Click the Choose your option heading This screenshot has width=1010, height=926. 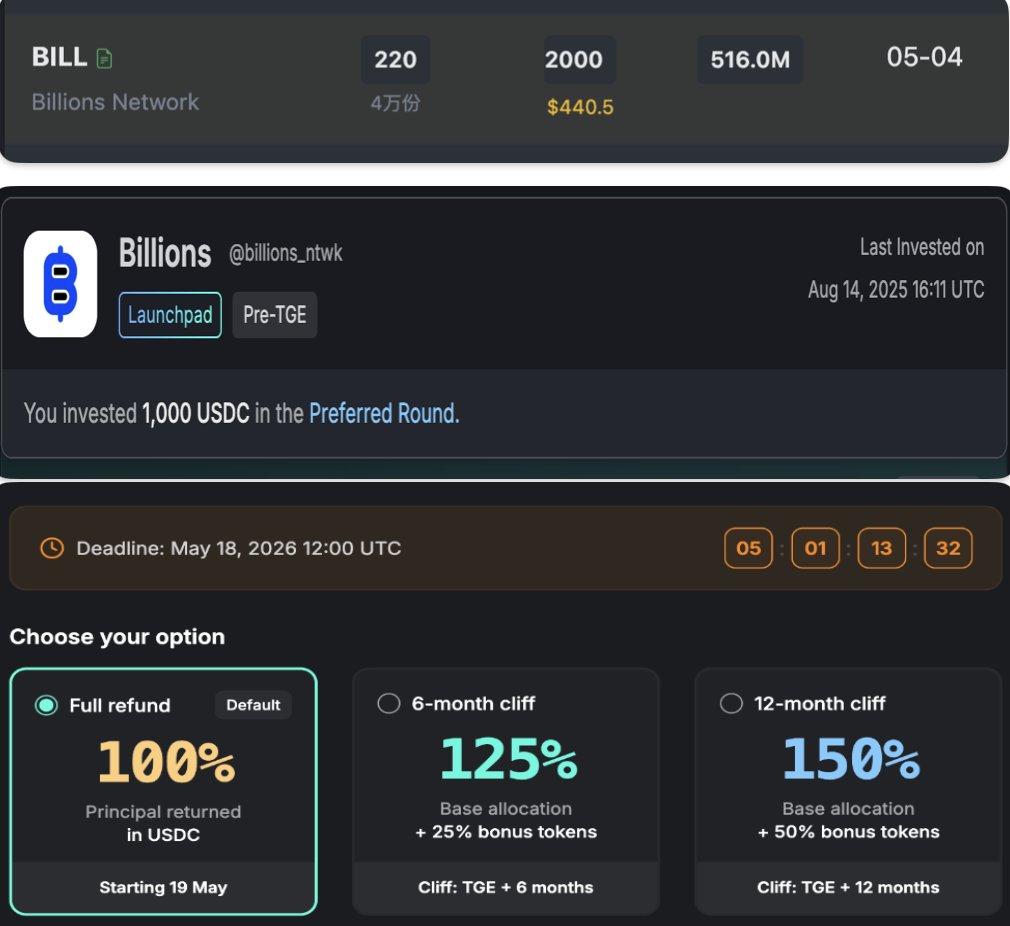(117, 637)
